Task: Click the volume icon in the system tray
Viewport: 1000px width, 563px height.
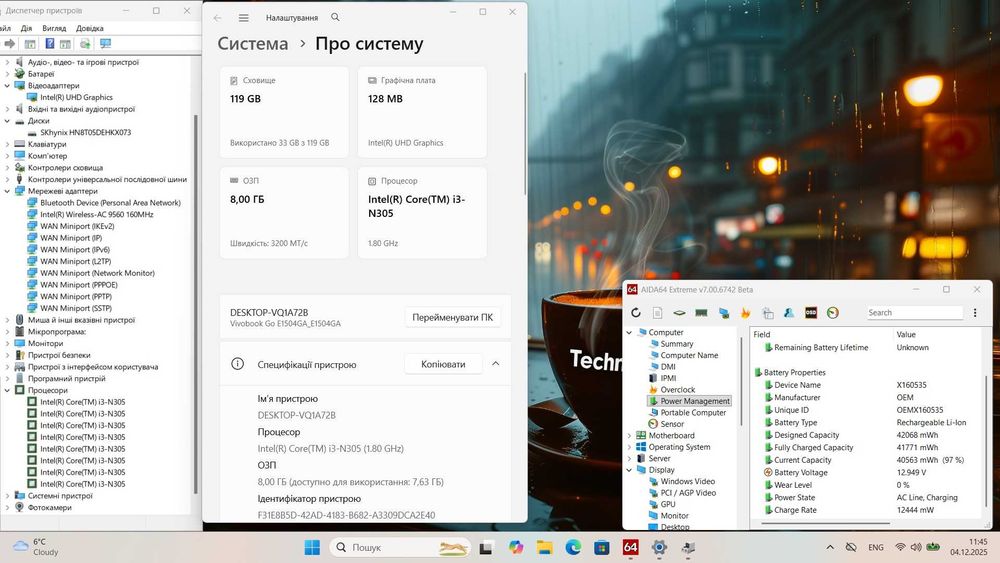Action: (916, 547)
